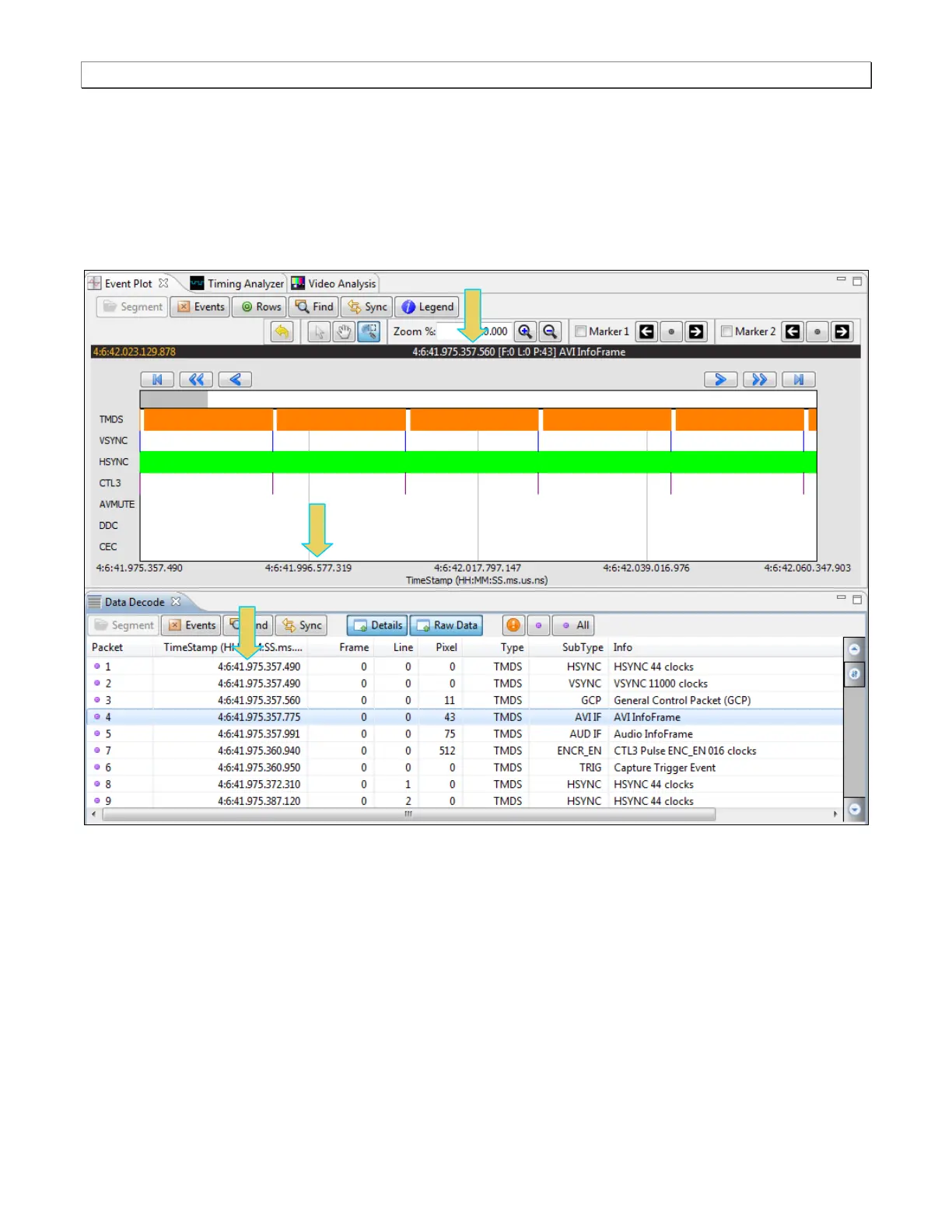Select packet 5 Audio InfoFrame row

tap(465, 734)
